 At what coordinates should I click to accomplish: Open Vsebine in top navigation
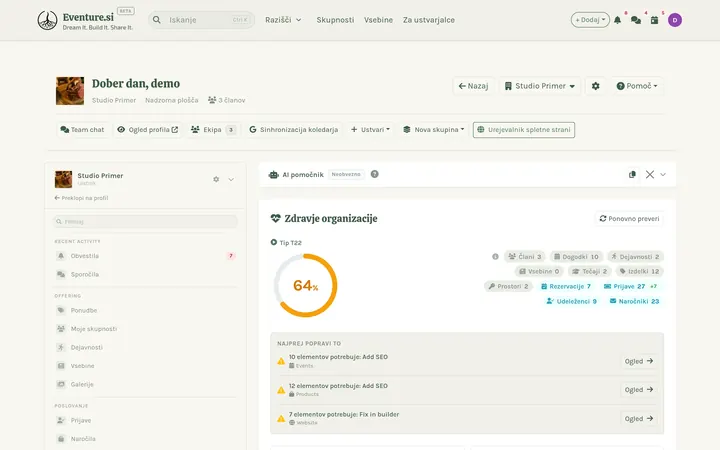378,20
